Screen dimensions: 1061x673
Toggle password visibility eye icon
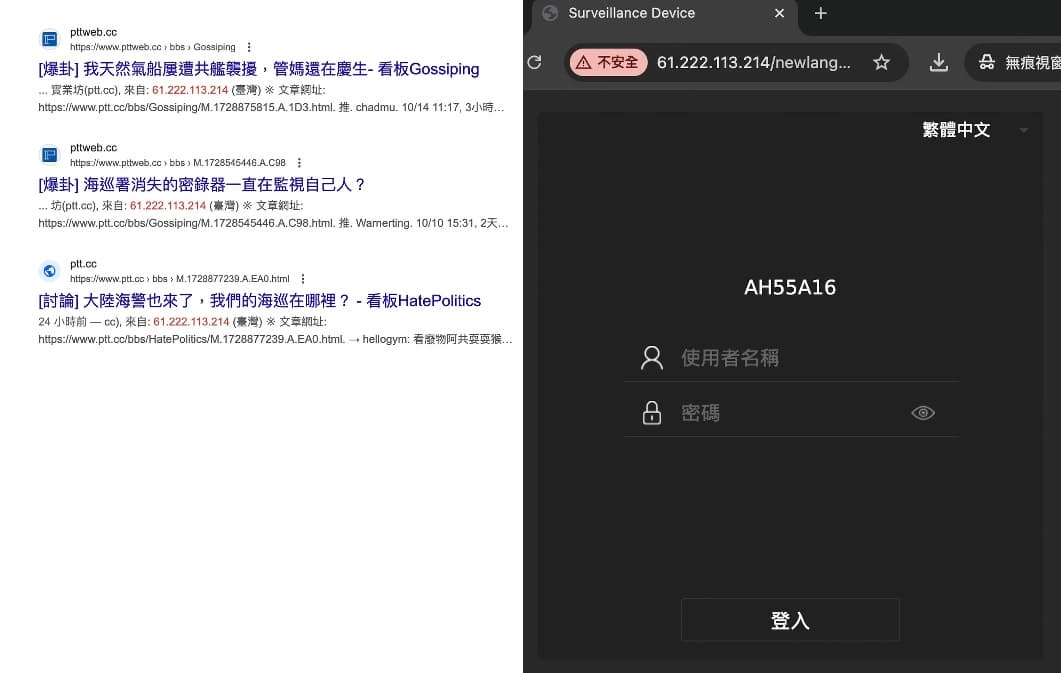[922, 413]
